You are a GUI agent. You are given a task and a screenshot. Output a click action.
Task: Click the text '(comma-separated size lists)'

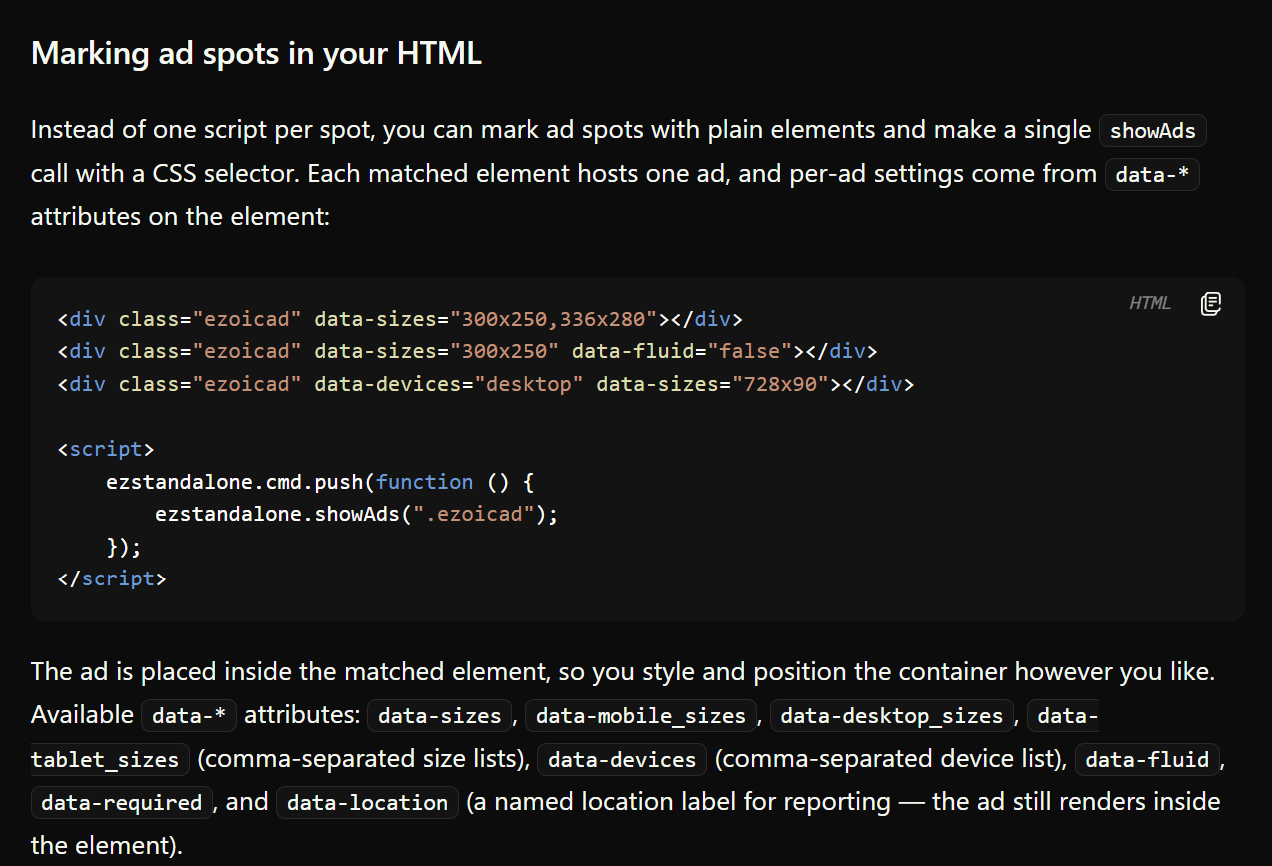point(363,759)
